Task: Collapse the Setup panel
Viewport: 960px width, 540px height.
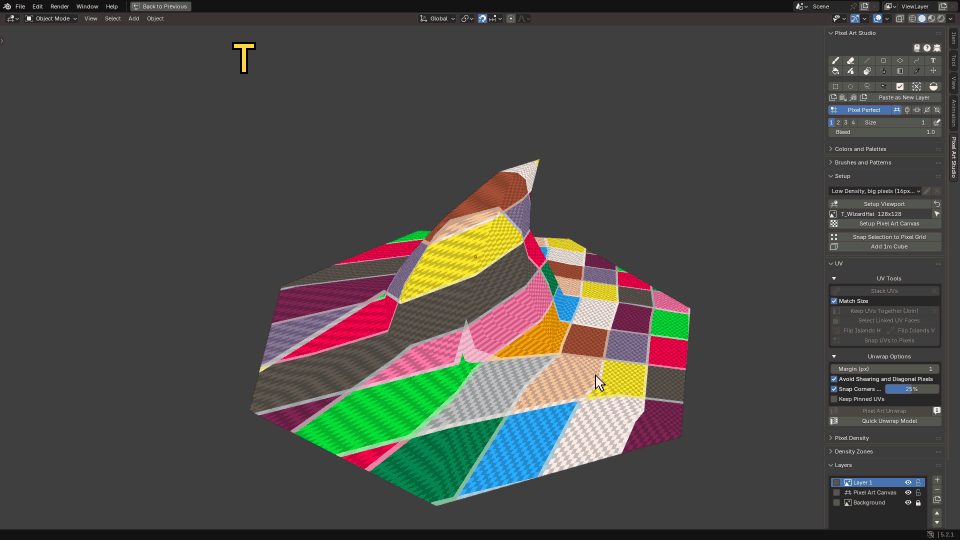Action: [842, 176]
